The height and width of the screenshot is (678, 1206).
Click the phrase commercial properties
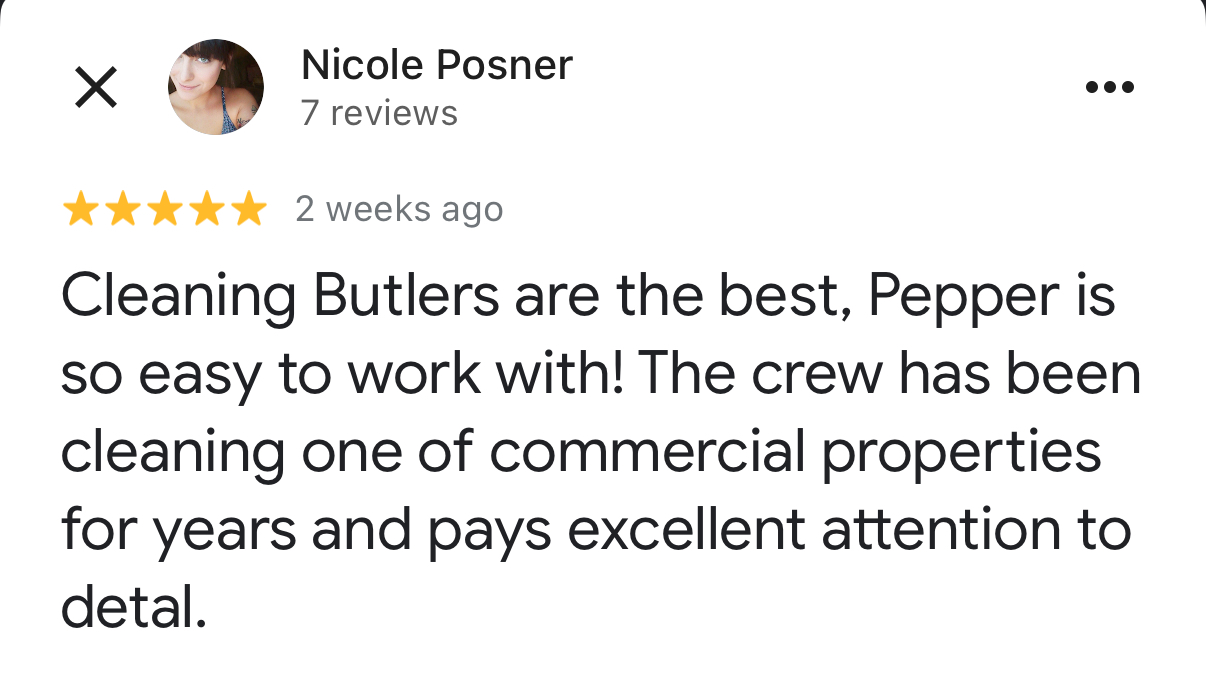tap(796, 453)
